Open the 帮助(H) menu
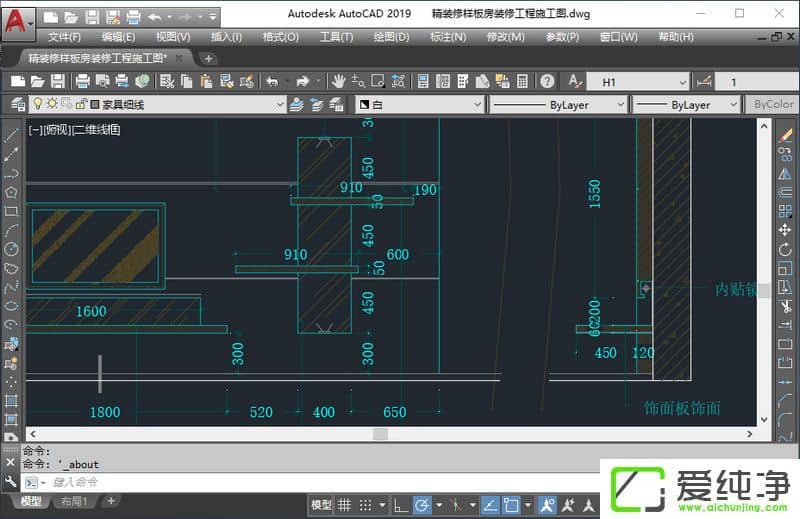Image resolution: width=800 pixels, height=519 pixels. click(676, 37)
